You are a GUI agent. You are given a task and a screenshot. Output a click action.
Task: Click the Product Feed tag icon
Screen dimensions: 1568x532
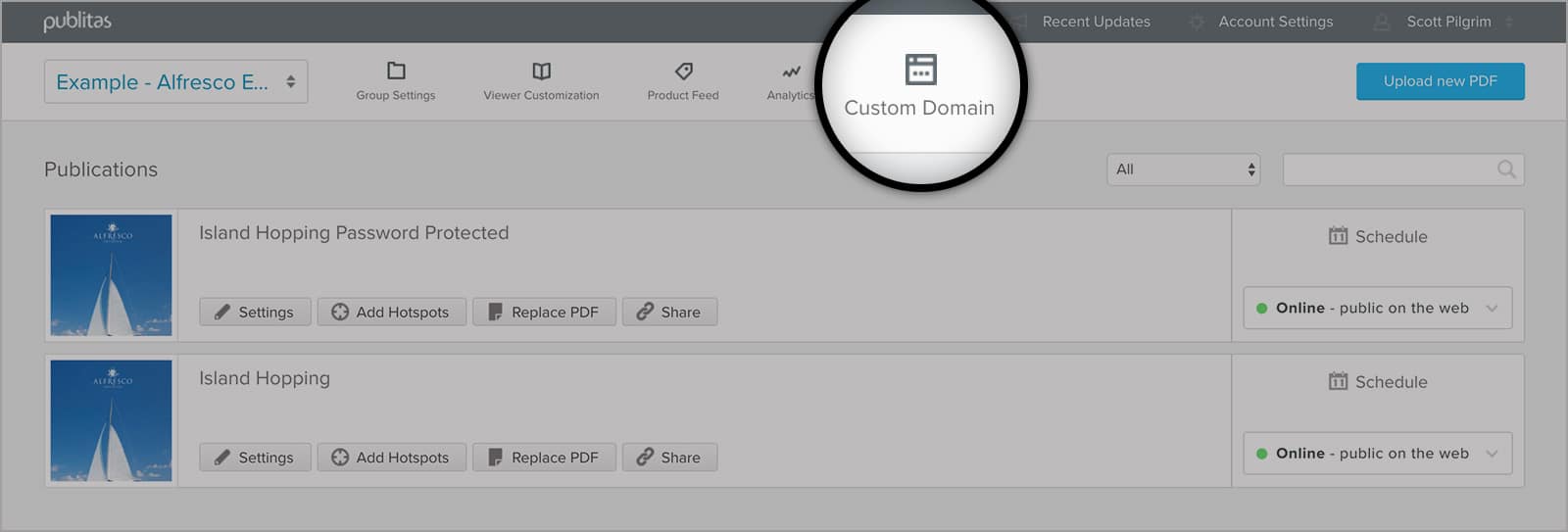[683, 72]
